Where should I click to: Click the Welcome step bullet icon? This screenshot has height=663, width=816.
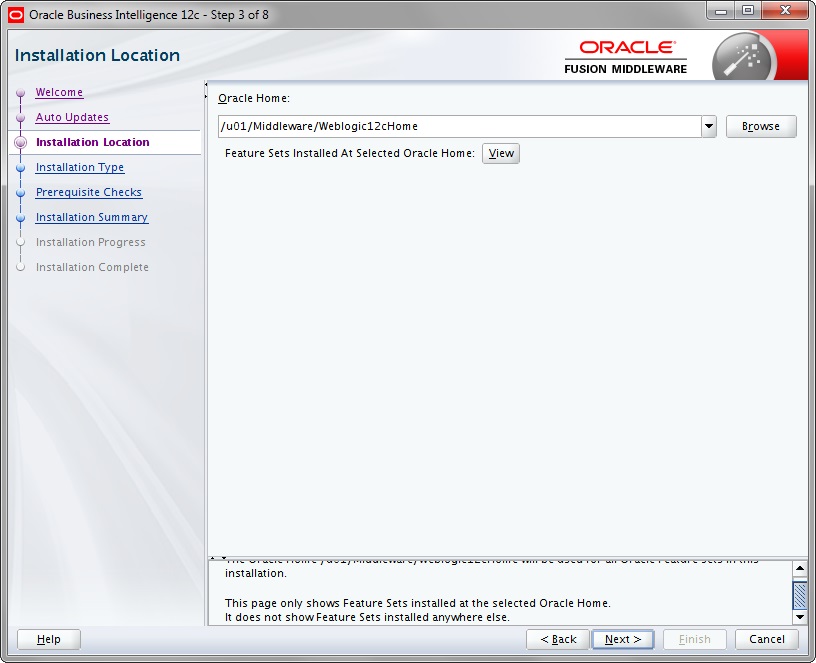tap(20, 93)
